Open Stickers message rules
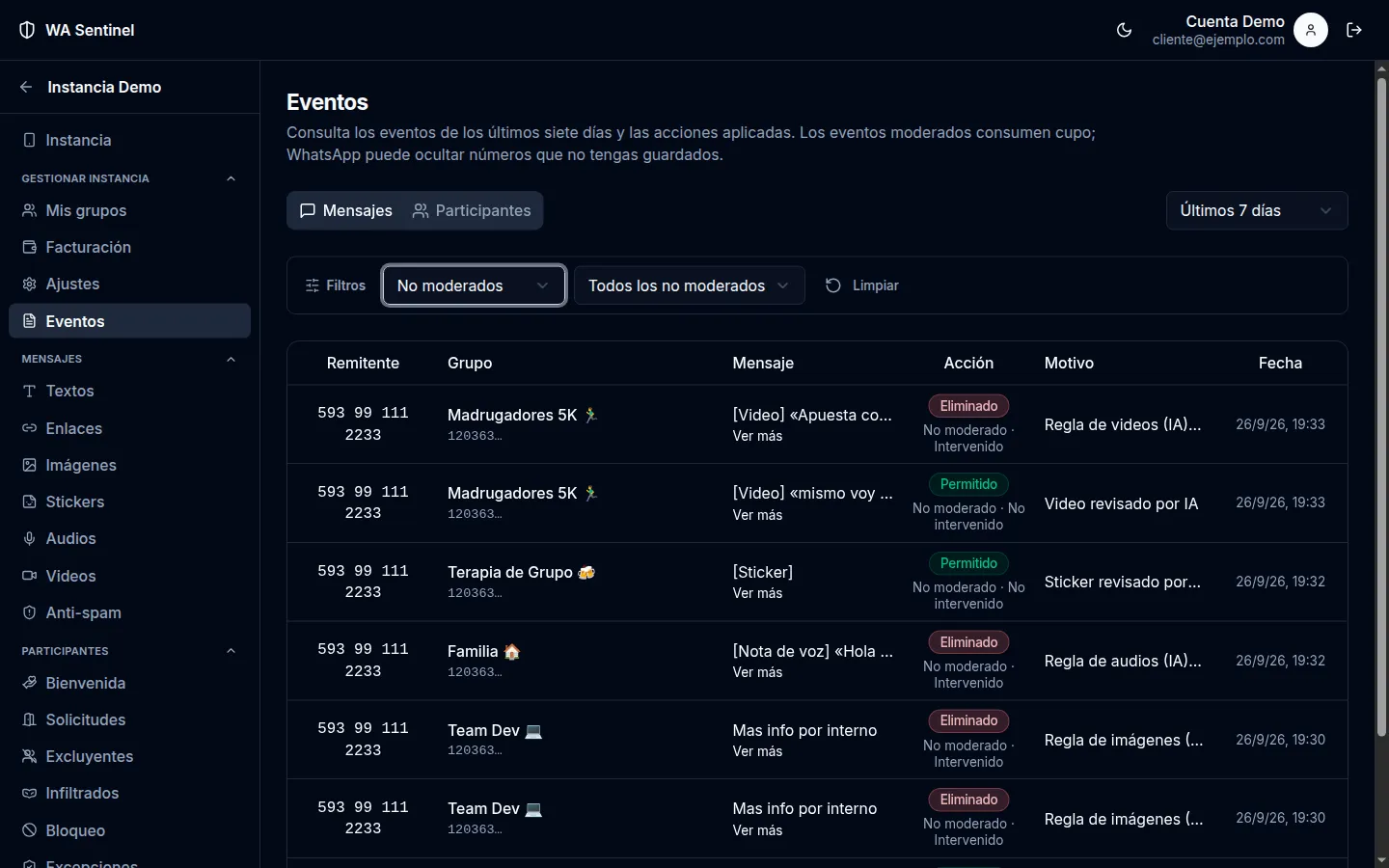This screenshot has height=868, width=1389. [x=129, y=502]
